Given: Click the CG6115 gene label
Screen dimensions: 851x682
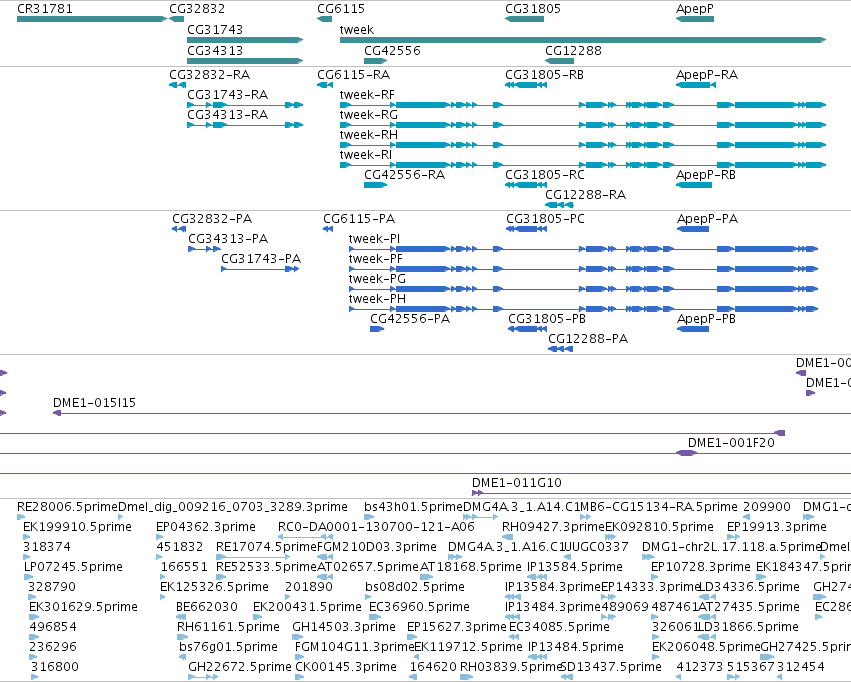Looking at the screenshot, I should coord(341,9).
